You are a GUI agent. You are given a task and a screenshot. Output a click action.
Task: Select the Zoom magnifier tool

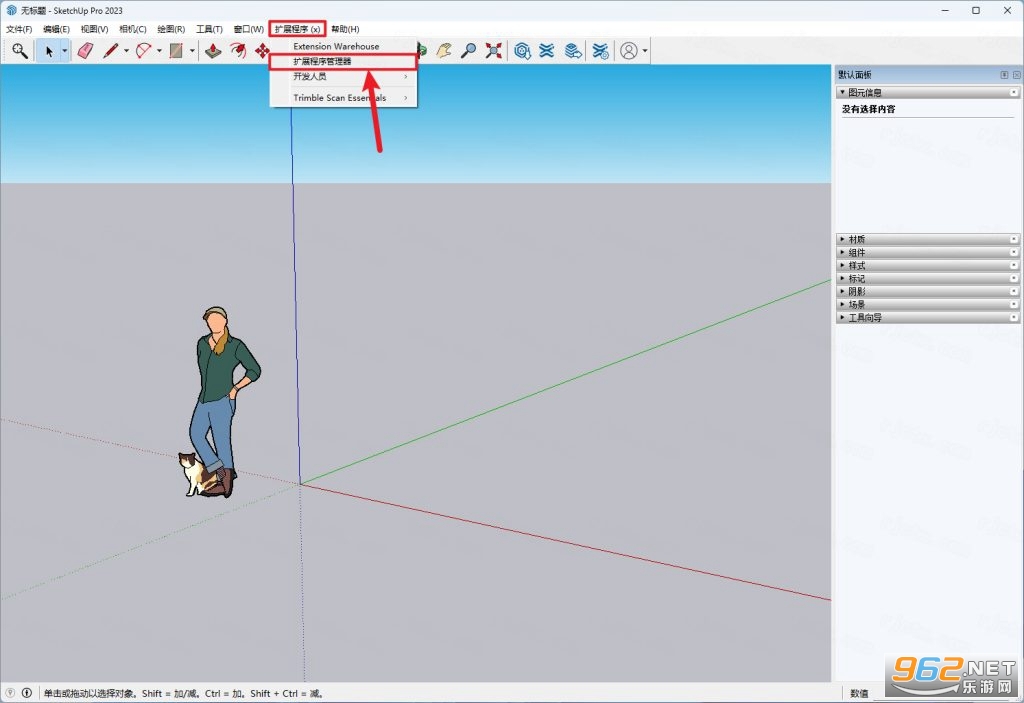click(468, 50)
